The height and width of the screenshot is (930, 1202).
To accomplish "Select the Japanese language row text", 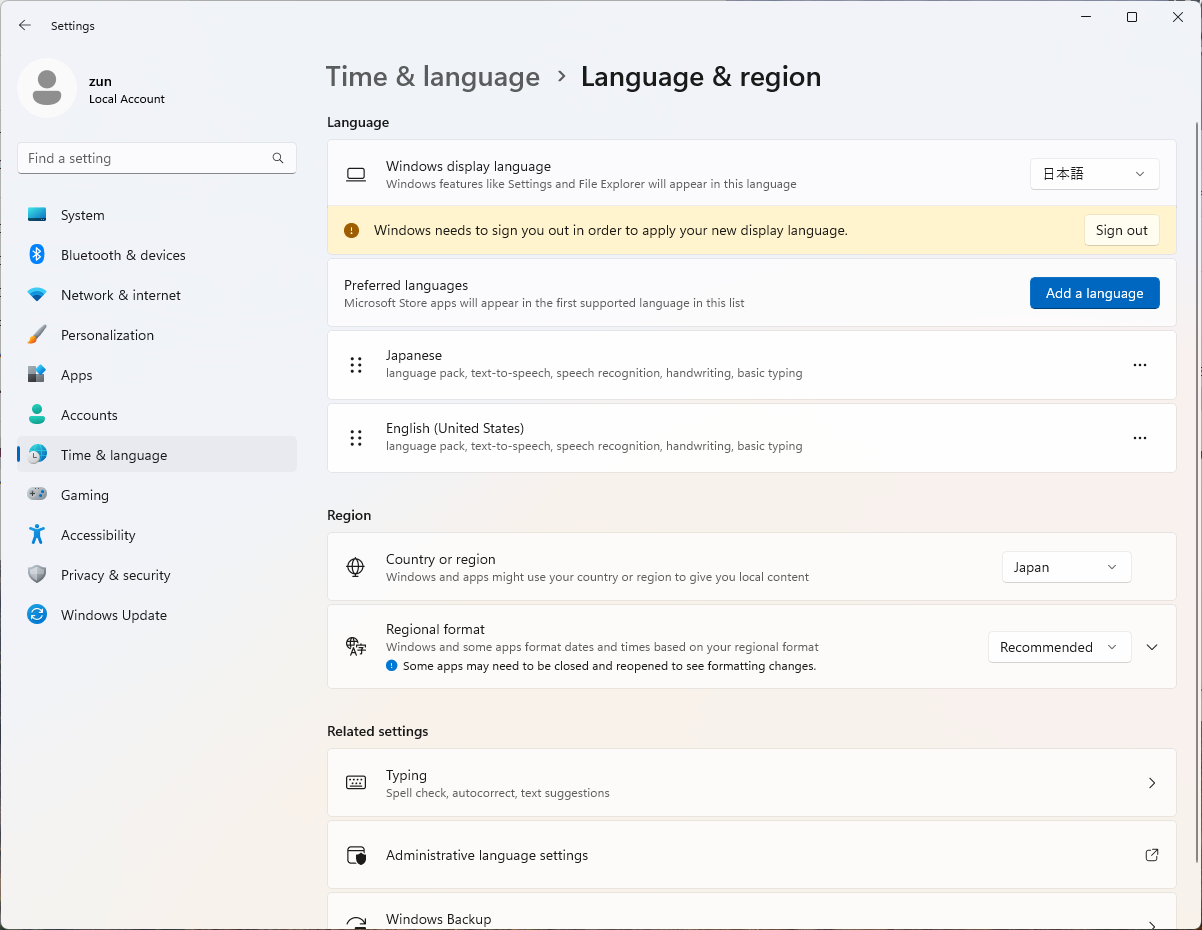I will pos(414,355).
